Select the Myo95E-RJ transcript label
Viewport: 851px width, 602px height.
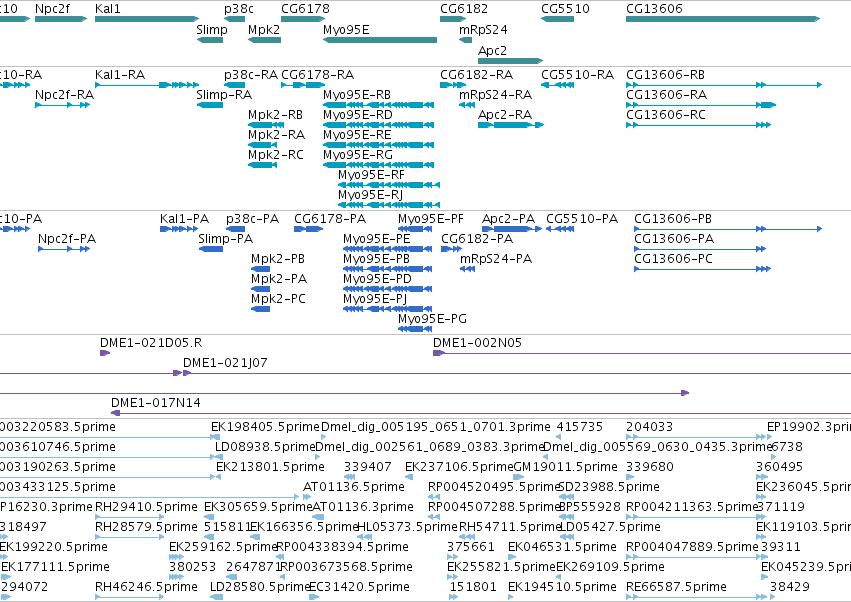pyautogui.click(x=370, y=194)
